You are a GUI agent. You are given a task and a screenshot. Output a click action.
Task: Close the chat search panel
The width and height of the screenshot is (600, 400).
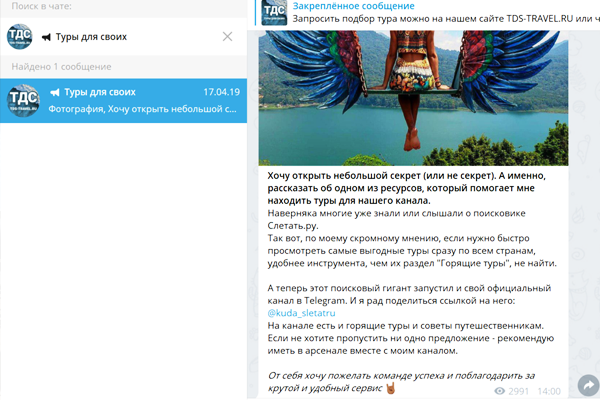tap(227, 37)
